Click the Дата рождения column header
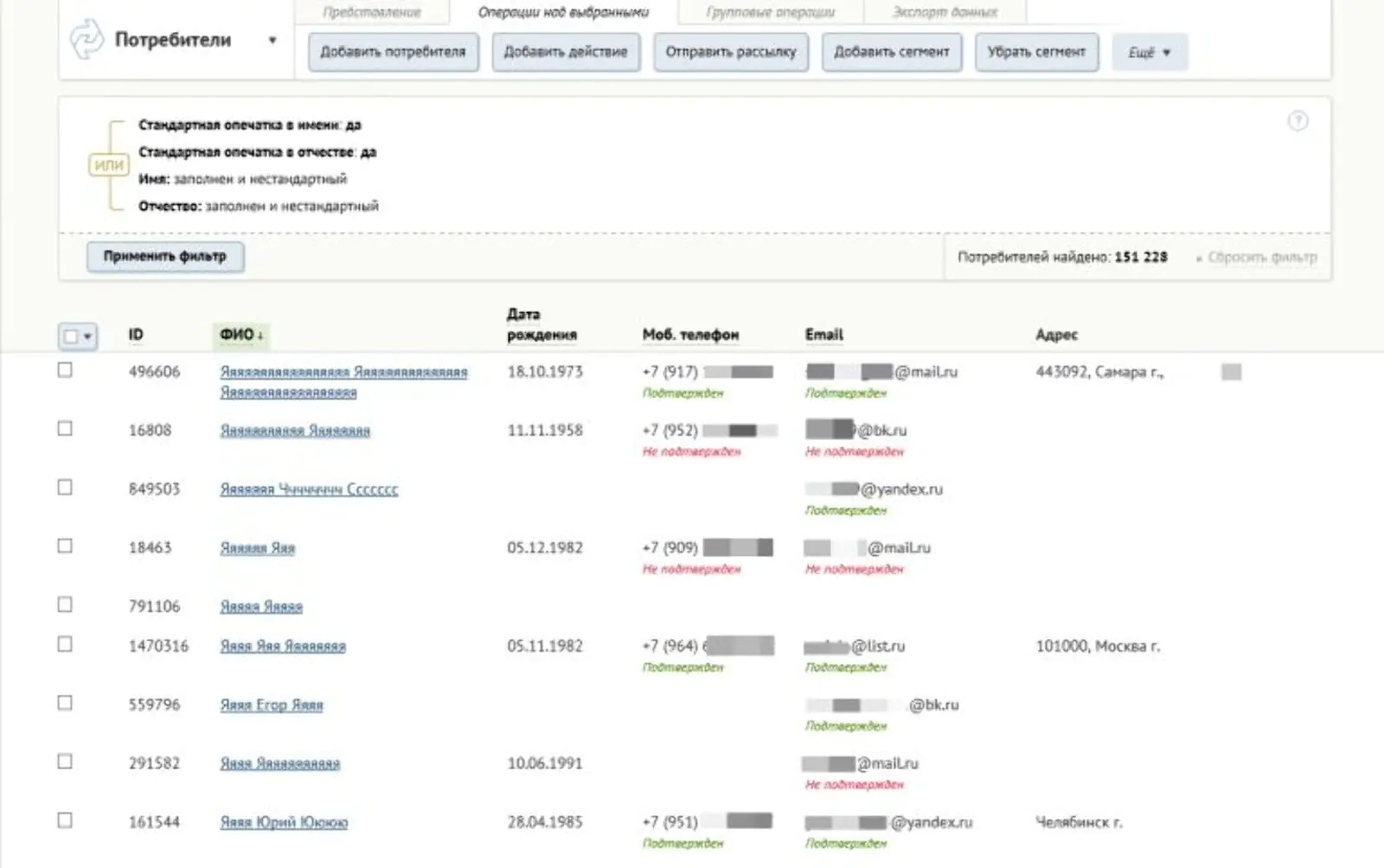This screenshot has width=1384, height=868. click(x=541, y=324)
